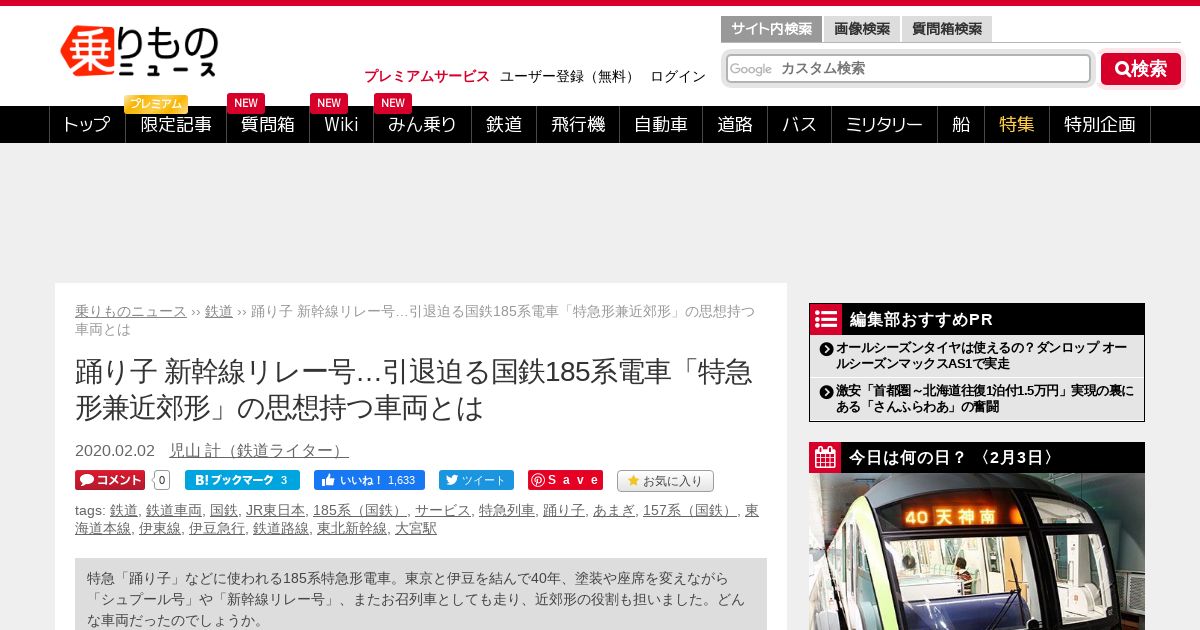Image resolution: width=1200 pixels, height=630 pixels.
Task: Click list icon beside 編集部おすすめPR
Action: [x=826, y=319]
